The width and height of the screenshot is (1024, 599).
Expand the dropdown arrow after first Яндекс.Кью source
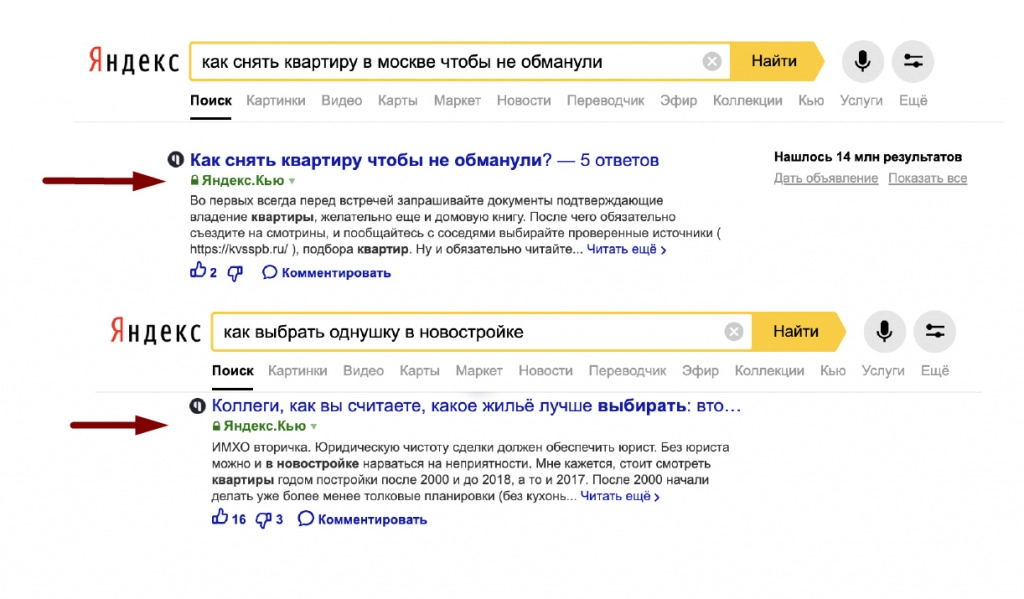pyautogui.click(x=292, y=181)
